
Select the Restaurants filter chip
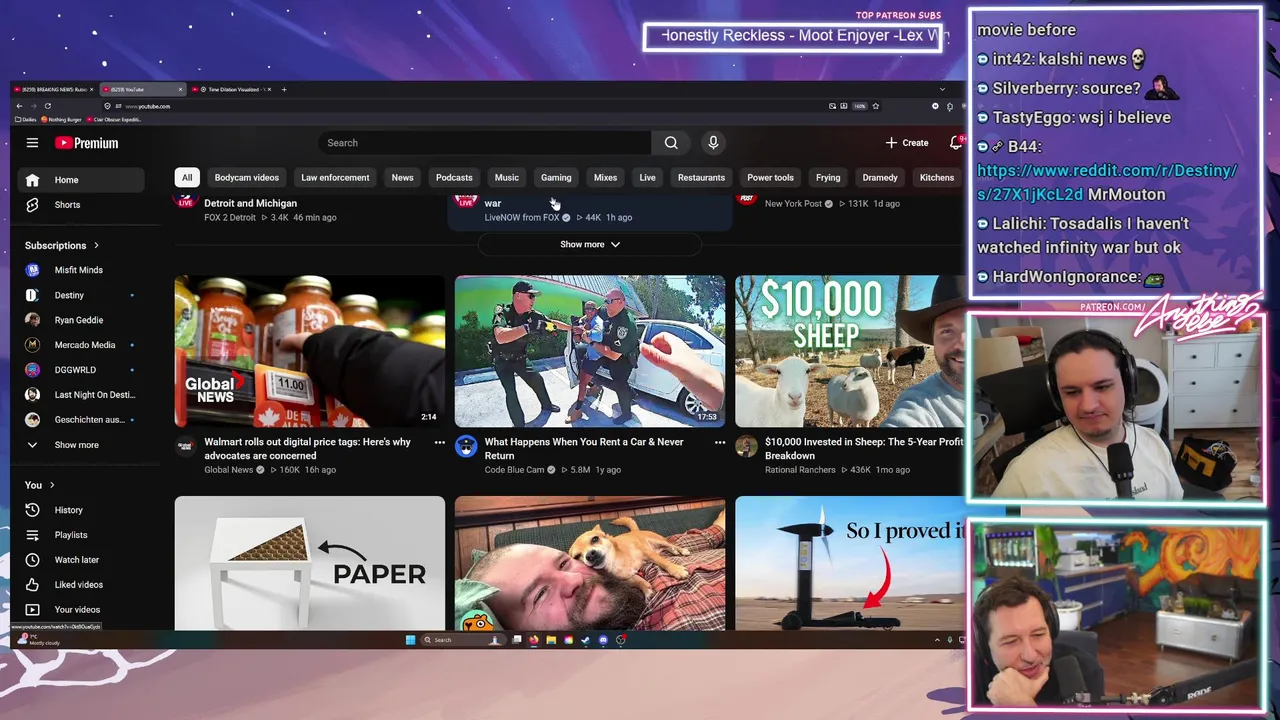coord(701,178)
